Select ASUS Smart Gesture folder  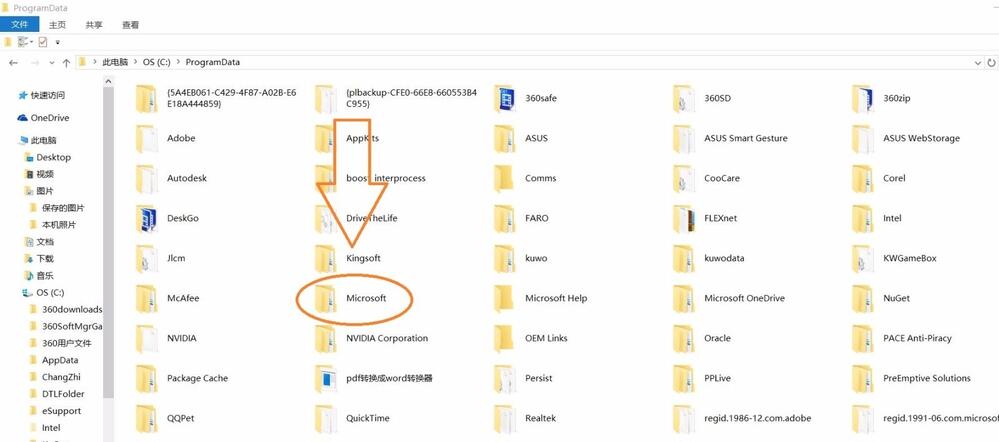[x=731, y=138]
